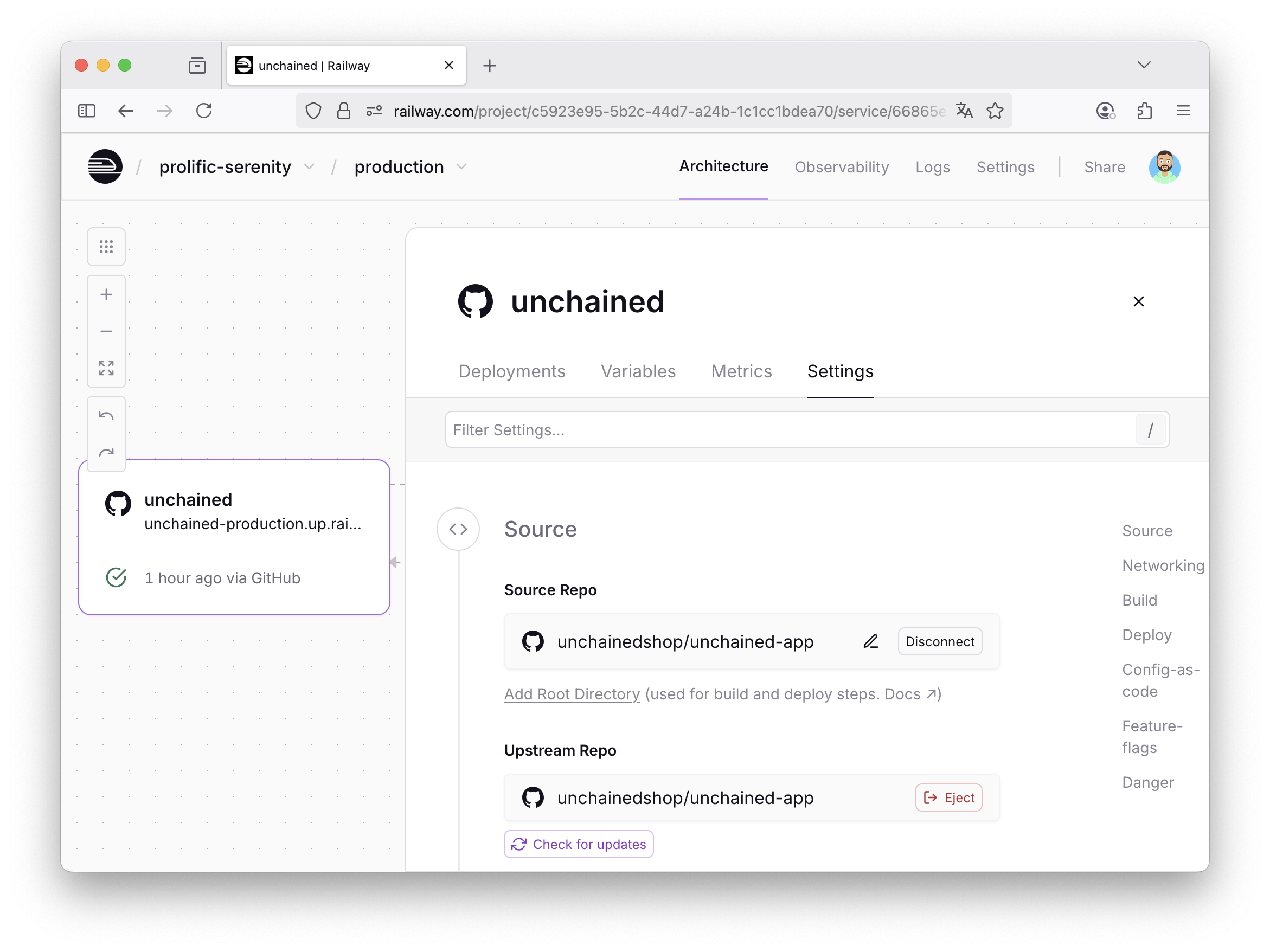Jump to the Deploy settings section
The width and height of the screenshot is (1270, 952).
(1146, 635)
